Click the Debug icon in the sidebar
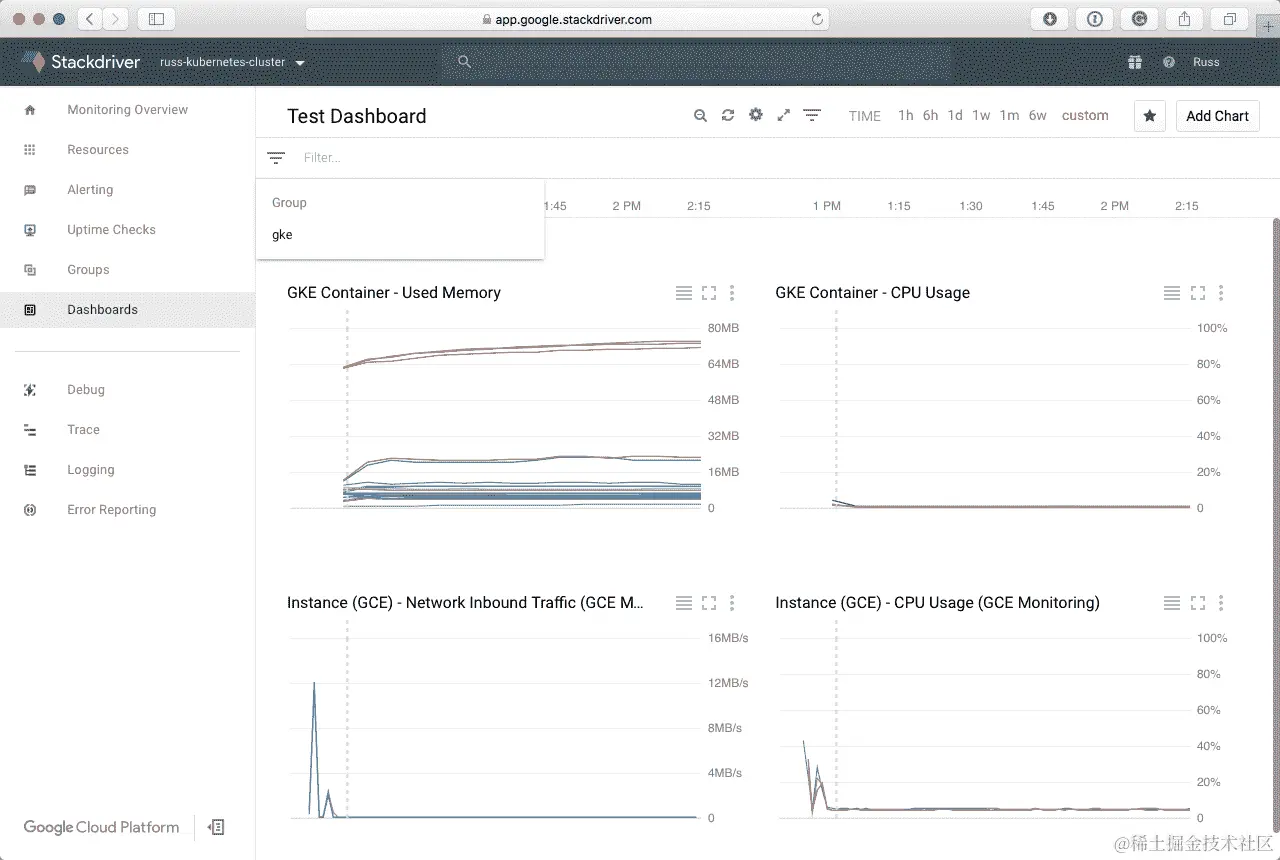The height and width of the screenshot is (860, 1280). [30, 390]
